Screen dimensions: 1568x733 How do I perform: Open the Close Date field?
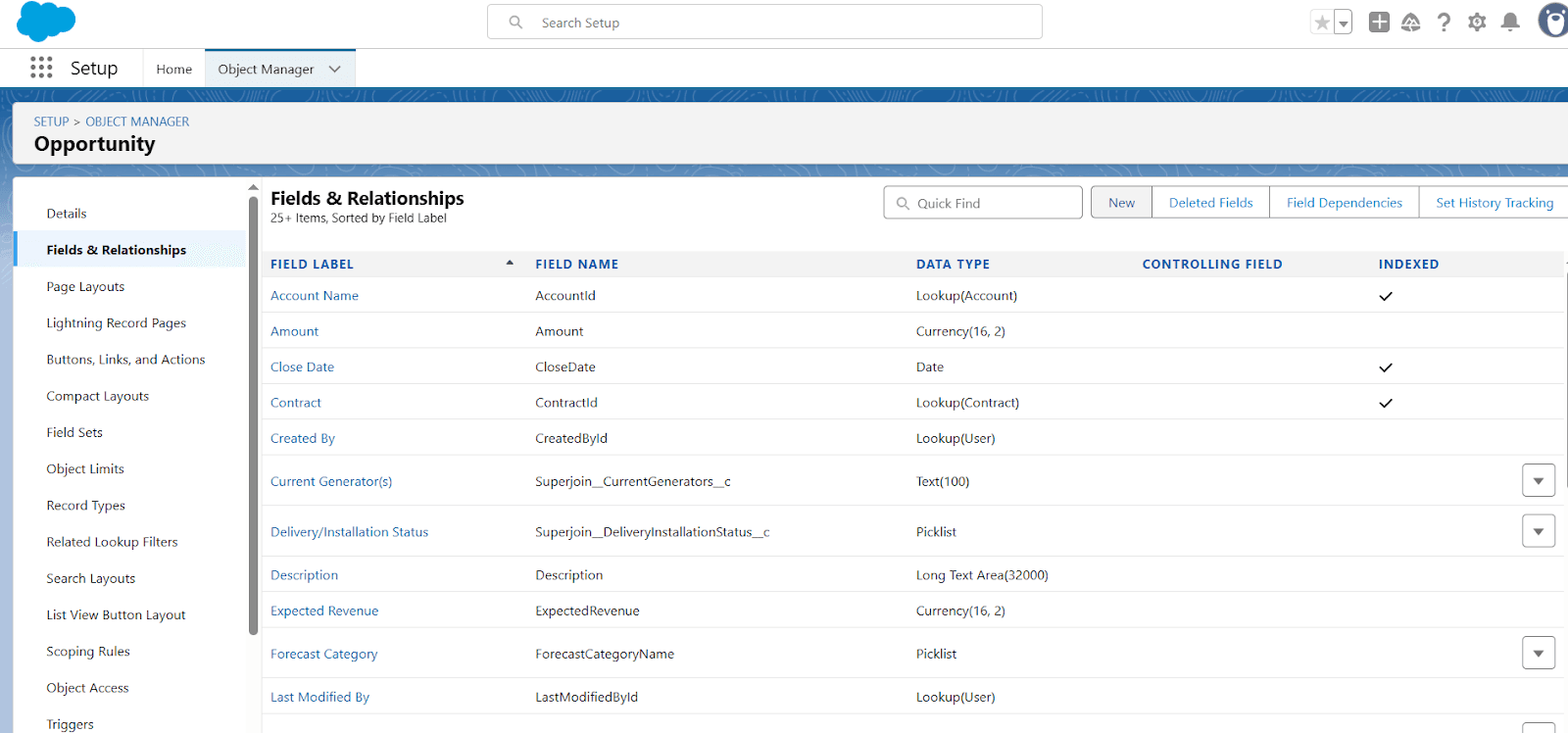pos(302,367)
